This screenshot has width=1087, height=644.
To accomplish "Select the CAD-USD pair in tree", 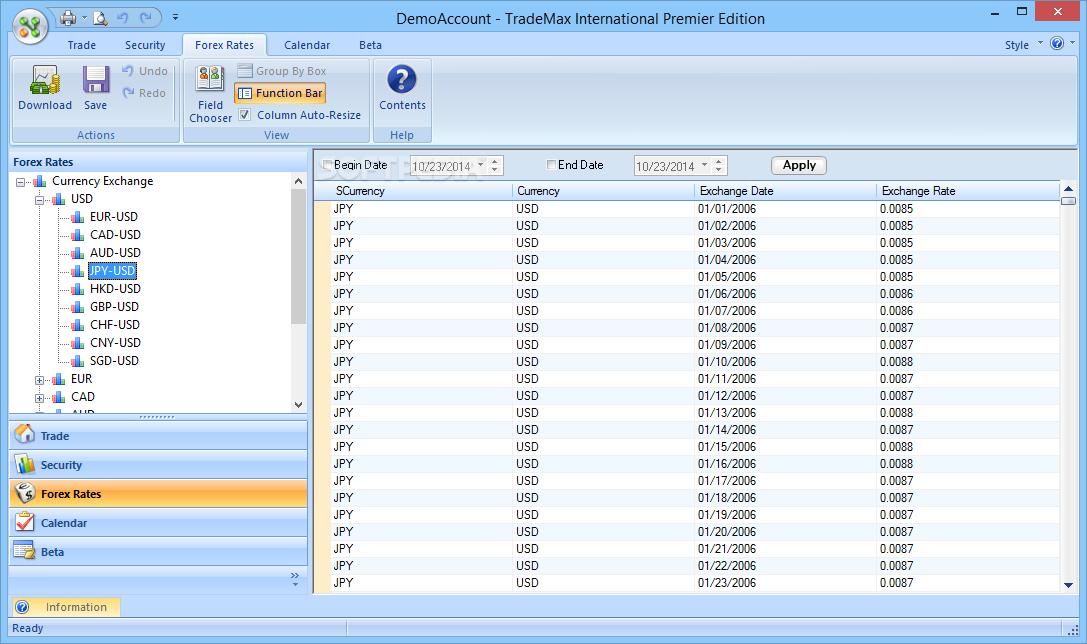I will pyautogui.click(x=115, y=235).
